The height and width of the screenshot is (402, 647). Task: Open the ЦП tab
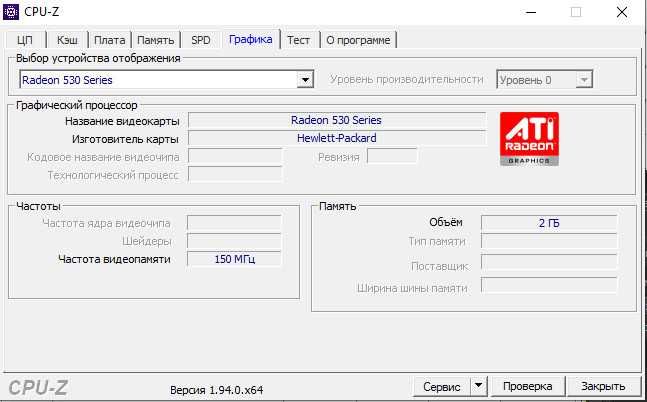coord(25,40)
